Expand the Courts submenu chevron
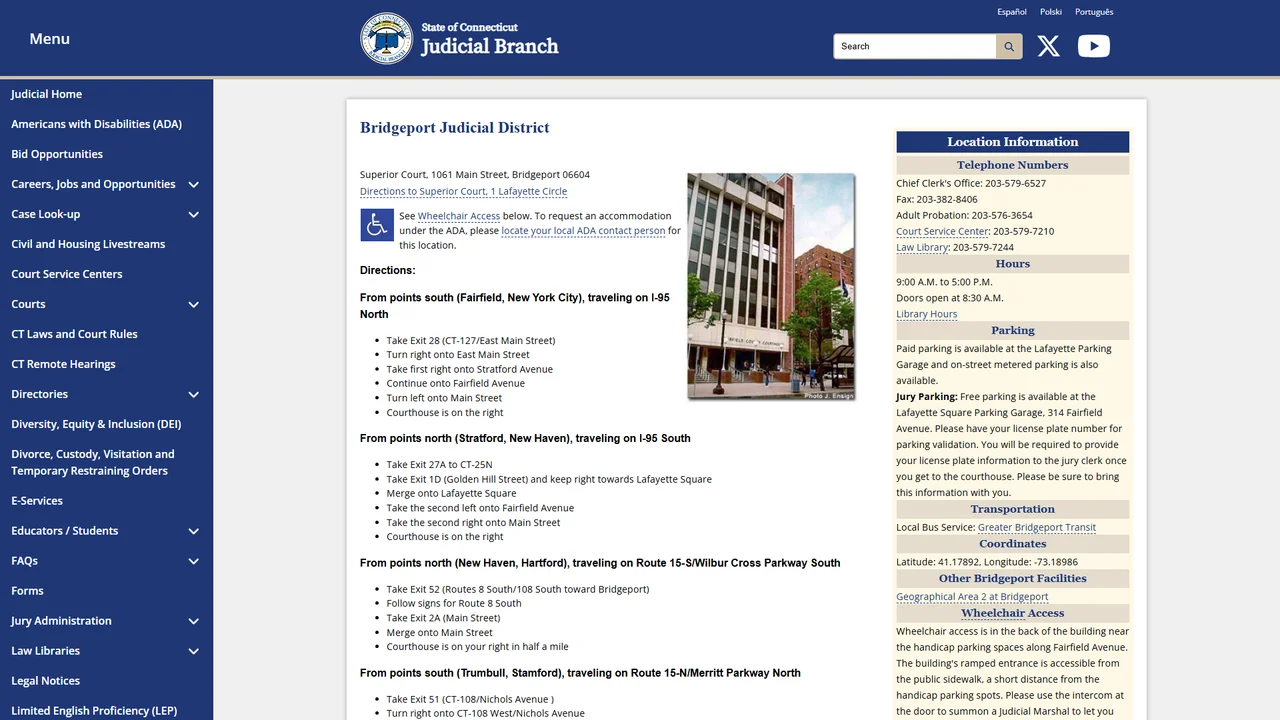The width and height of the screenshot is (1280, 720). (x=193, y=304)
